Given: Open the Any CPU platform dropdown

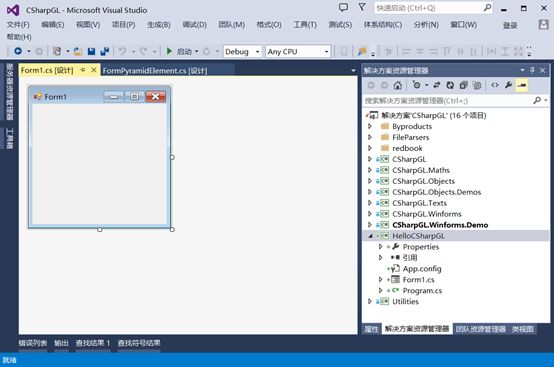Looking at the screenshot, I should 326,52.
